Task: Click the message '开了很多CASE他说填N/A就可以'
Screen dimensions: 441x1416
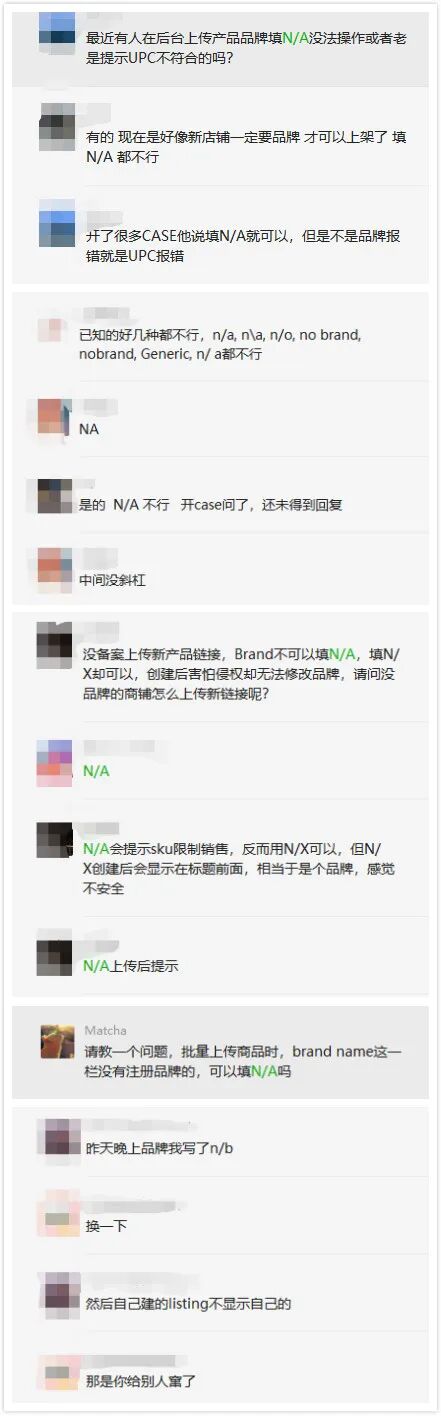Action: 243,246
